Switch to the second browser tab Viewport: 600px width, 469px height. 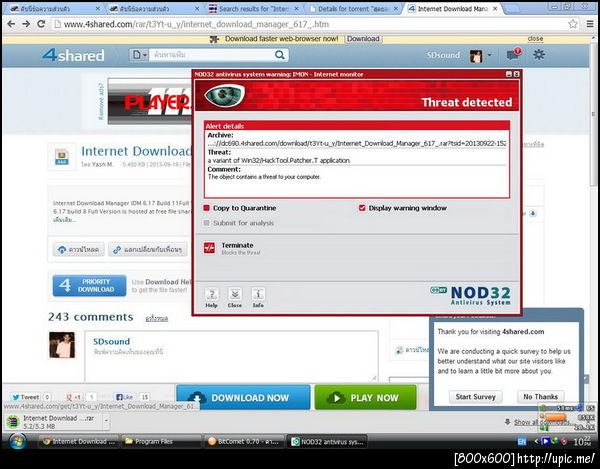click(154, 8)
